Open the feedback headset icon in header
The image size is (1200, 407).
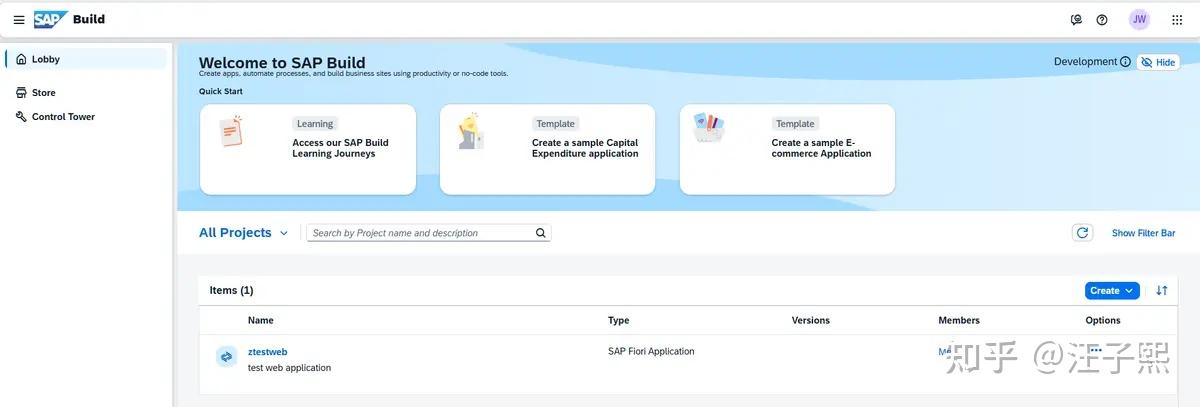click(1076, 20)
